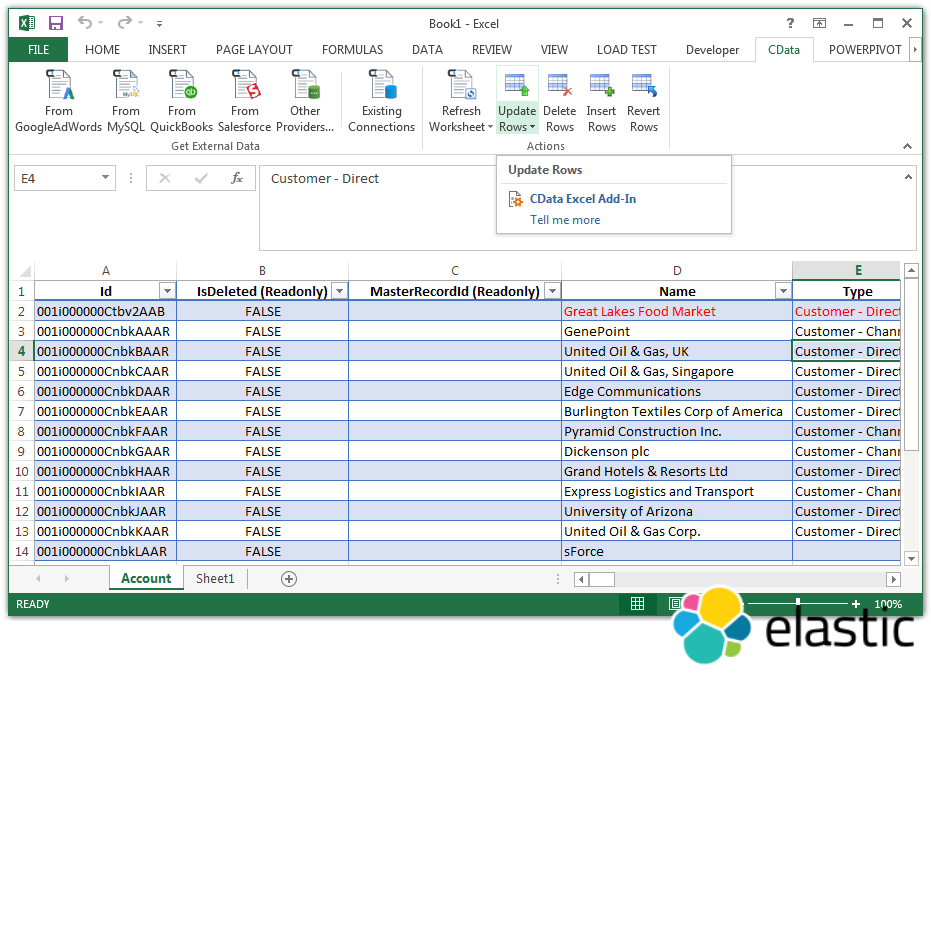Select all cells via the corner triangle
The width and height of the screenshot is (931, 931).
pos(24,271)
